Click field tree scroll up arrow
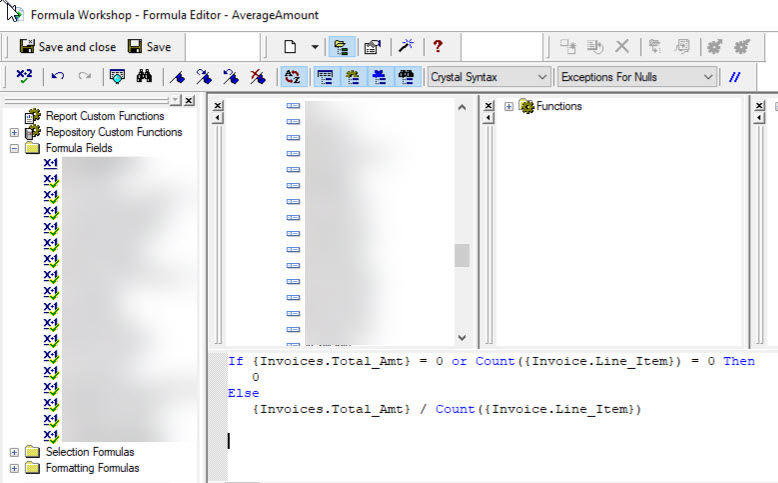 coord(462,107)
